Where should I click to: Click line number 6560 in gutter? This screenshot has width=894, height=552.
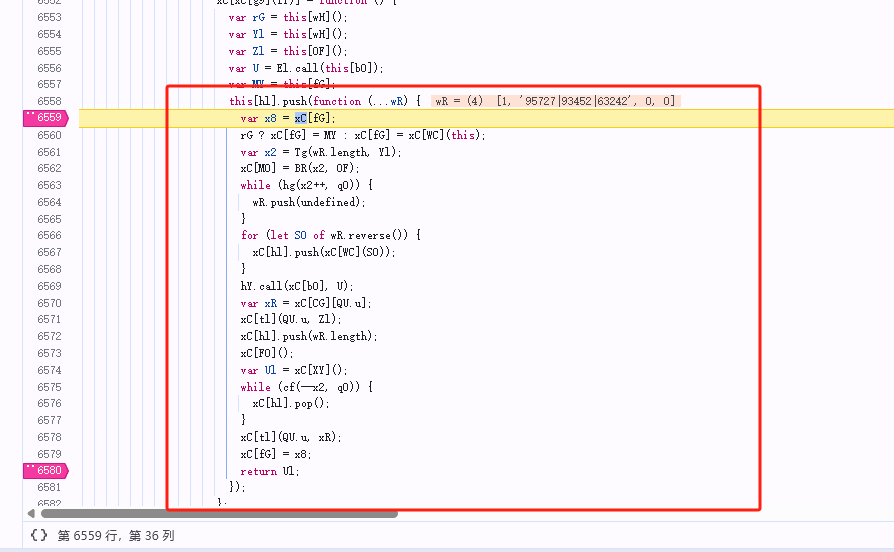click(x=49, y=135)
